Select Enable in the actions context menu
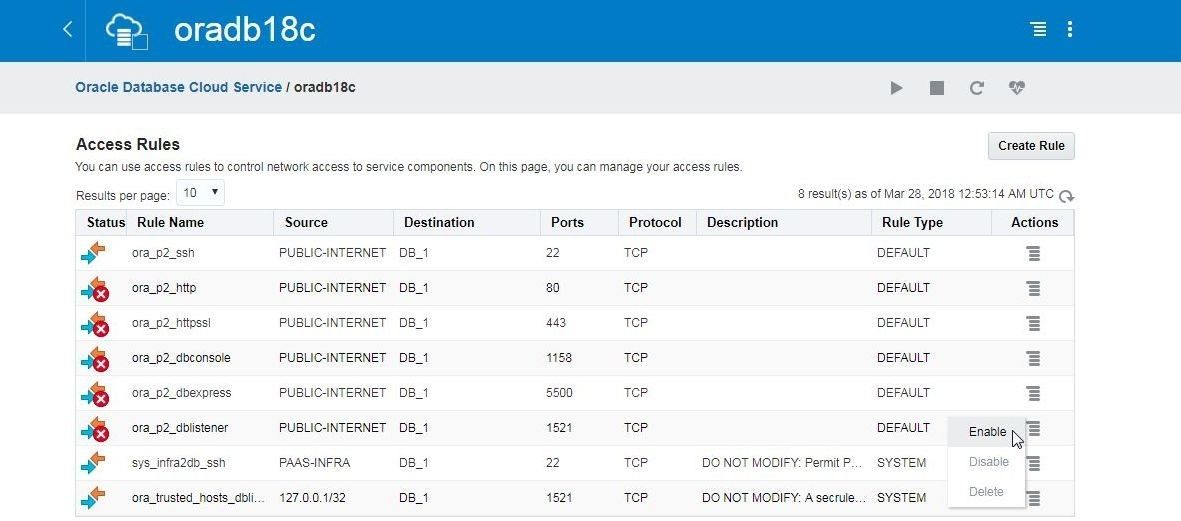1181x521 pixels. 987,431
